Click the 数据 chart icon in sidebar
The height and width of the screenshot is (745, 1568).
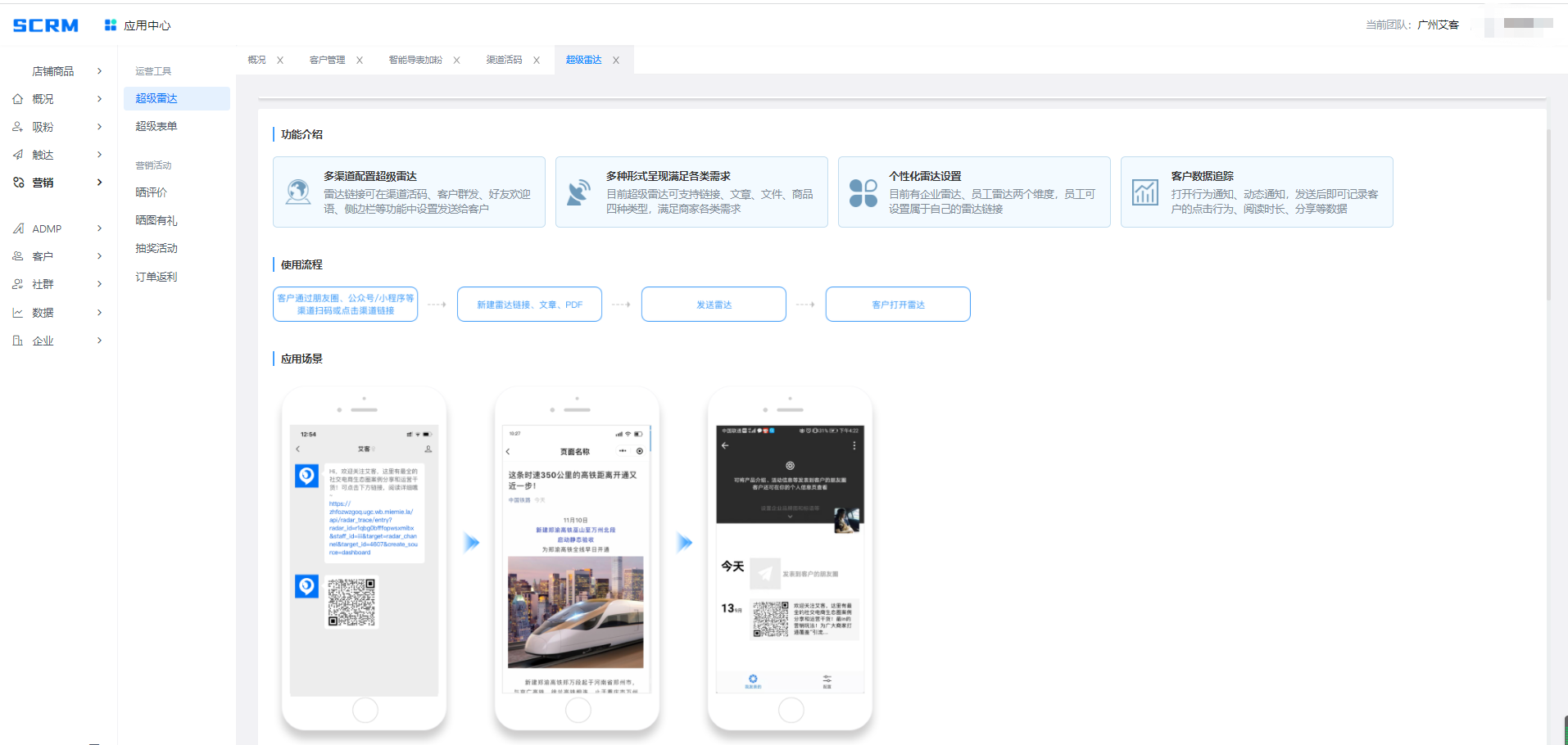(x=18, y=313)
